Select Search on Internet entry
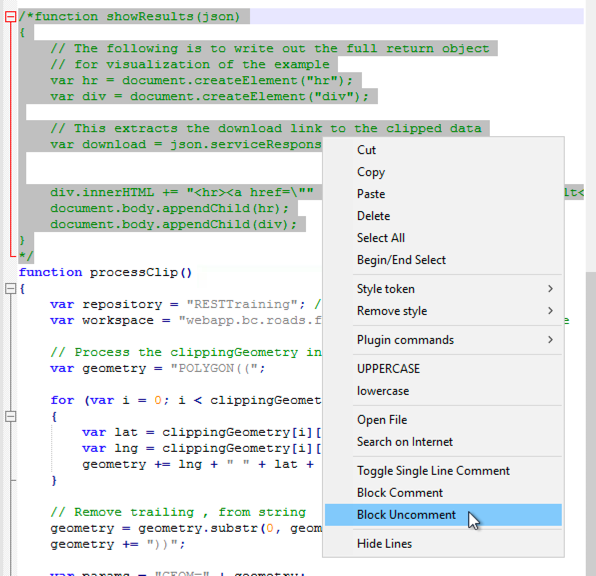 click(x=443, y=442)
